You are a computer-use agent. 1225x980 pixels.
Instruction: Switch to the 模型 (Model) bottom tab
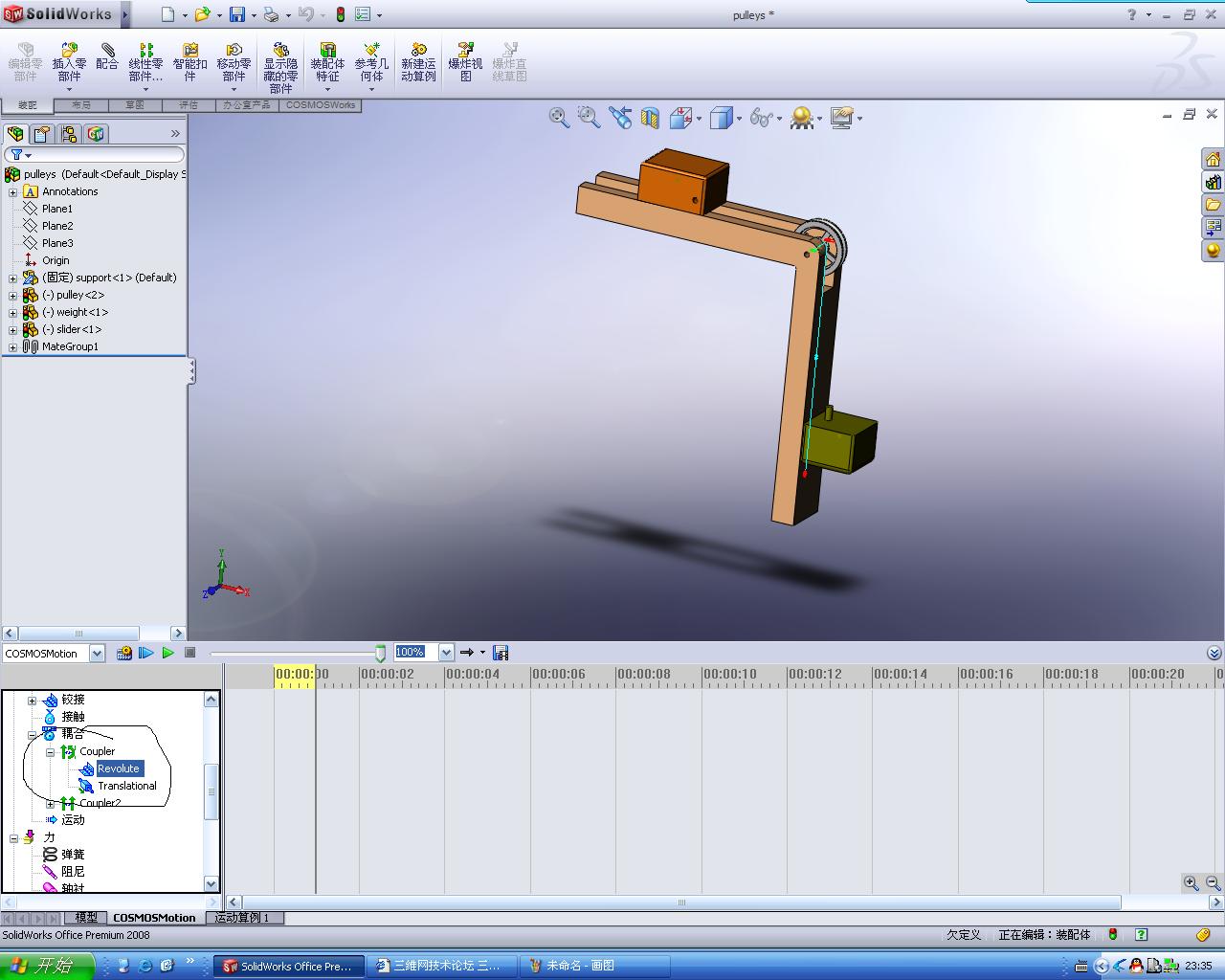86,918
